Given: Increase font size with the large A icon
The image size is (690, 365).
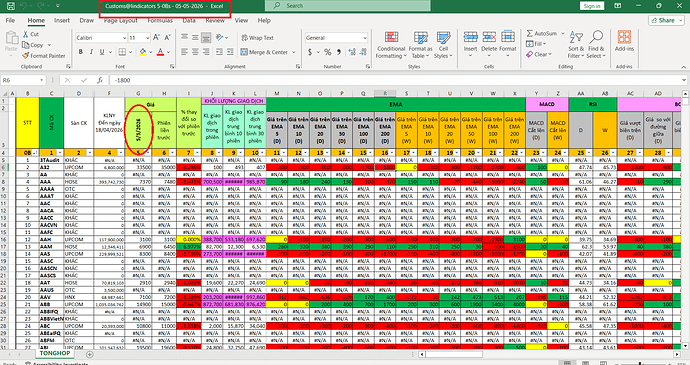Looking at the screenshot, I should [x=157, y=38].
